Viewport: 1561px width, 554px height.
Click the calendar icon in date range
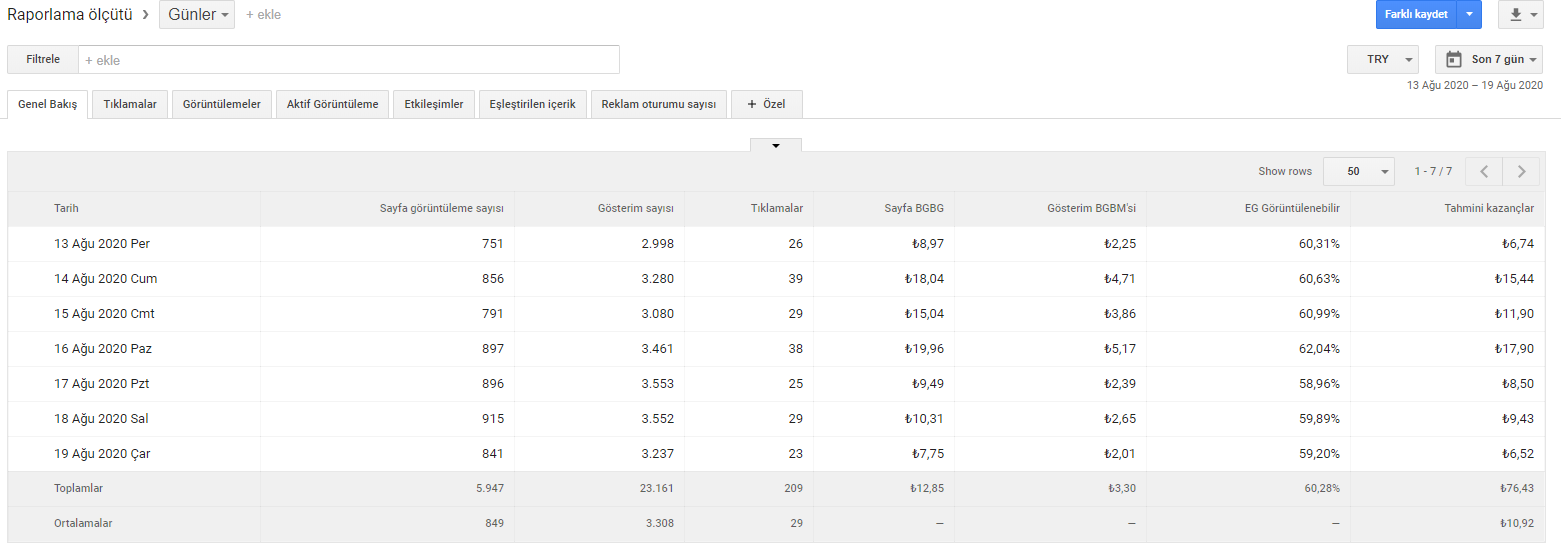(1454, 59)
